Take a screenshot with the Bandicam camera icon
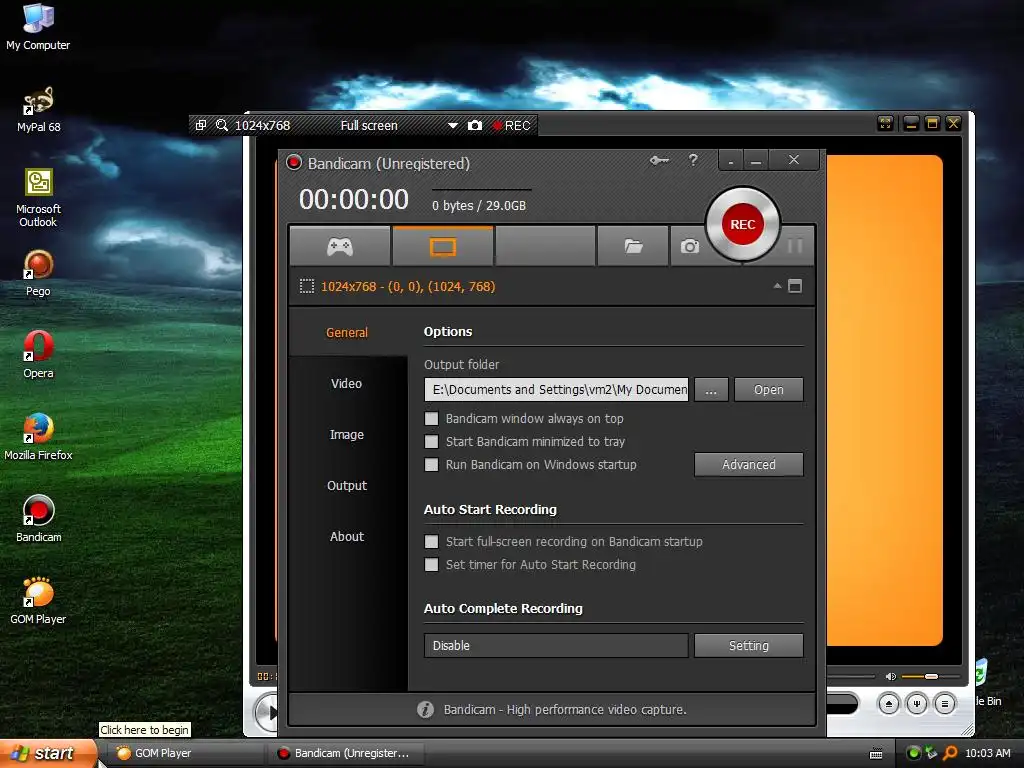 [x=690, y=246]
